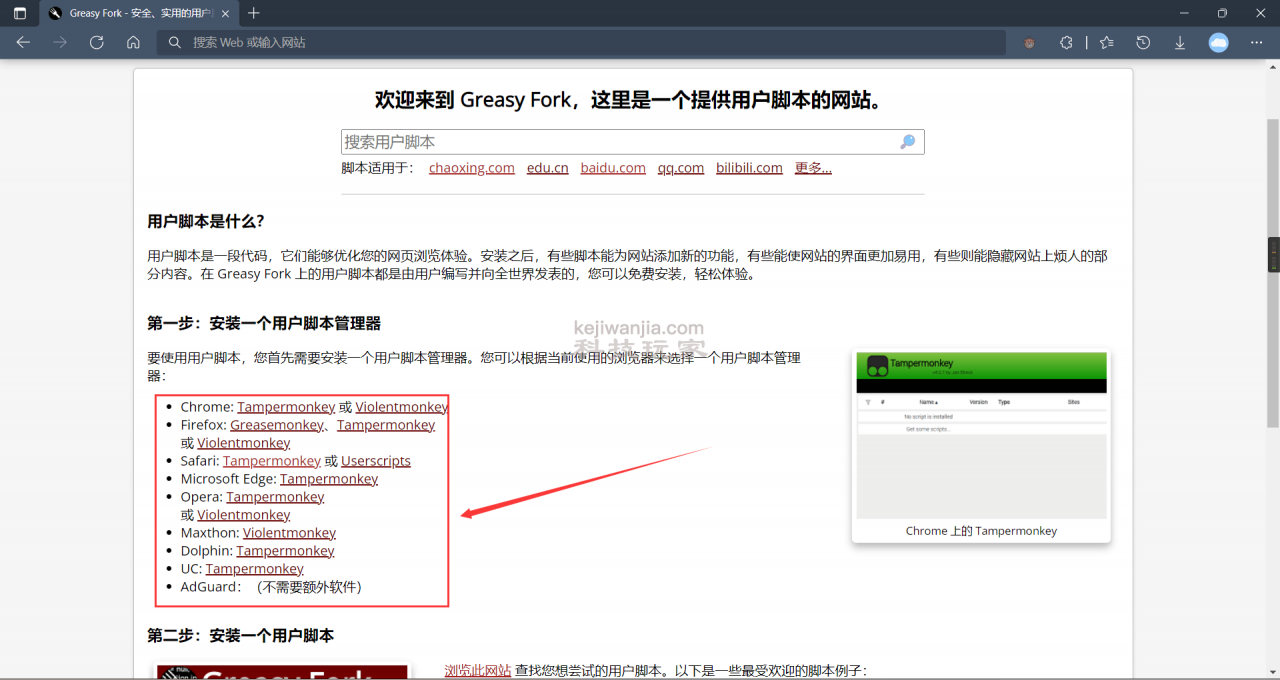This screenshot has width=1280, height=680.
Task: Open Safari's Userscripts link
Action: pyautogui.click(x=376, y=461)
